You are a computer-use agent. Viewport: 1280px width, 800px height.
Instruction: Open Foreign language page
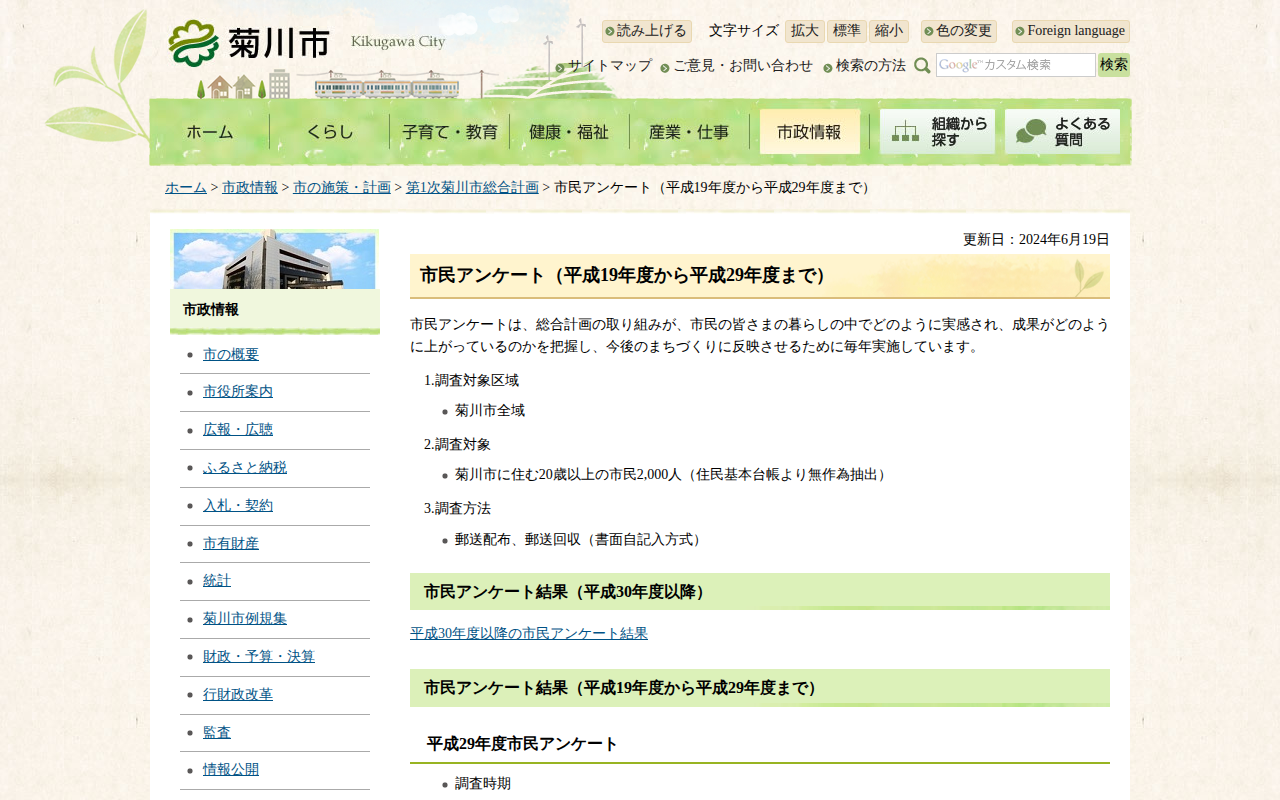tap(1071, 31)
